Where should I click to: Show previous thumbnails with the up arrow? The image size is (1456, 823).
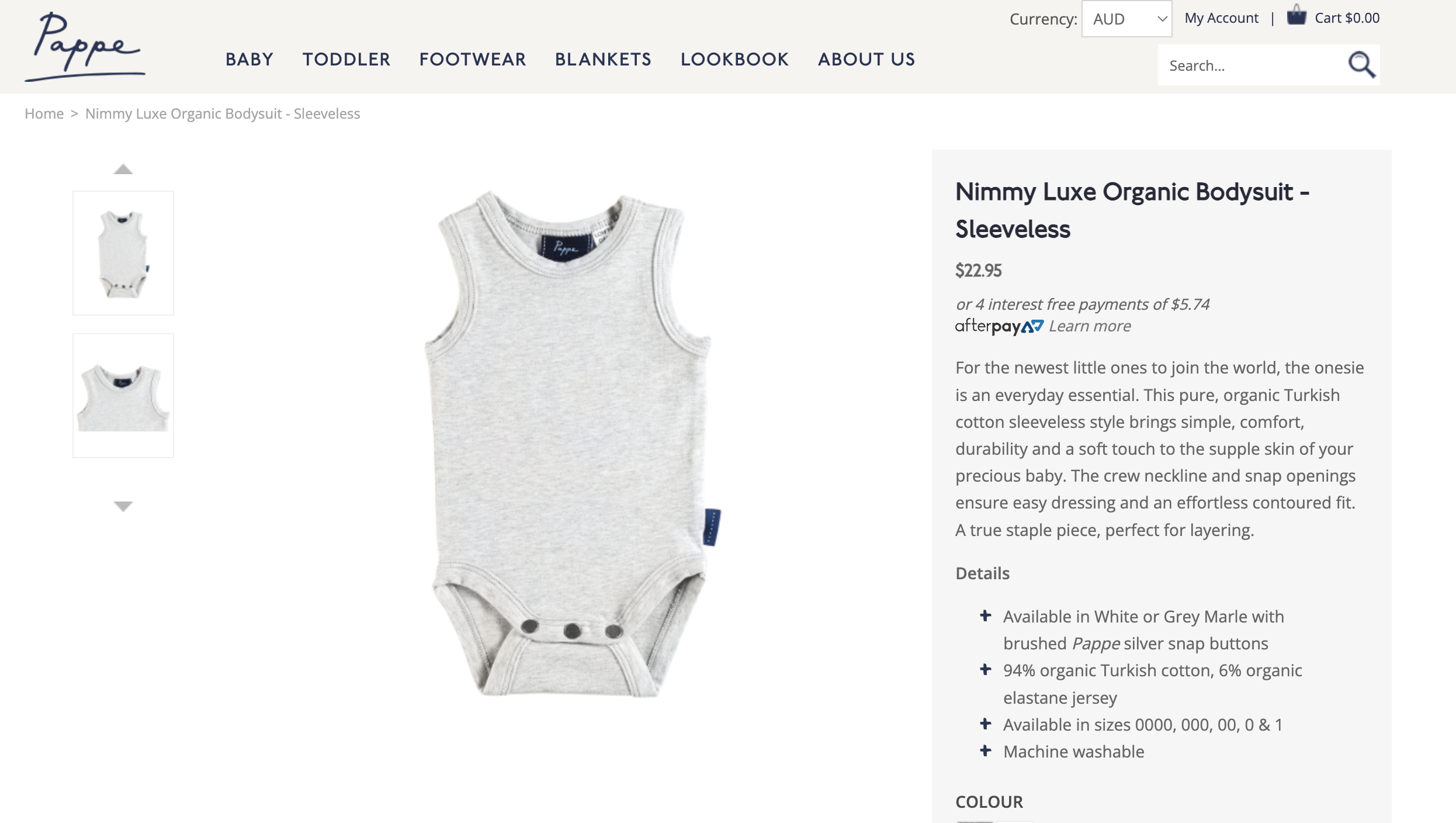[x=123, y=170]
